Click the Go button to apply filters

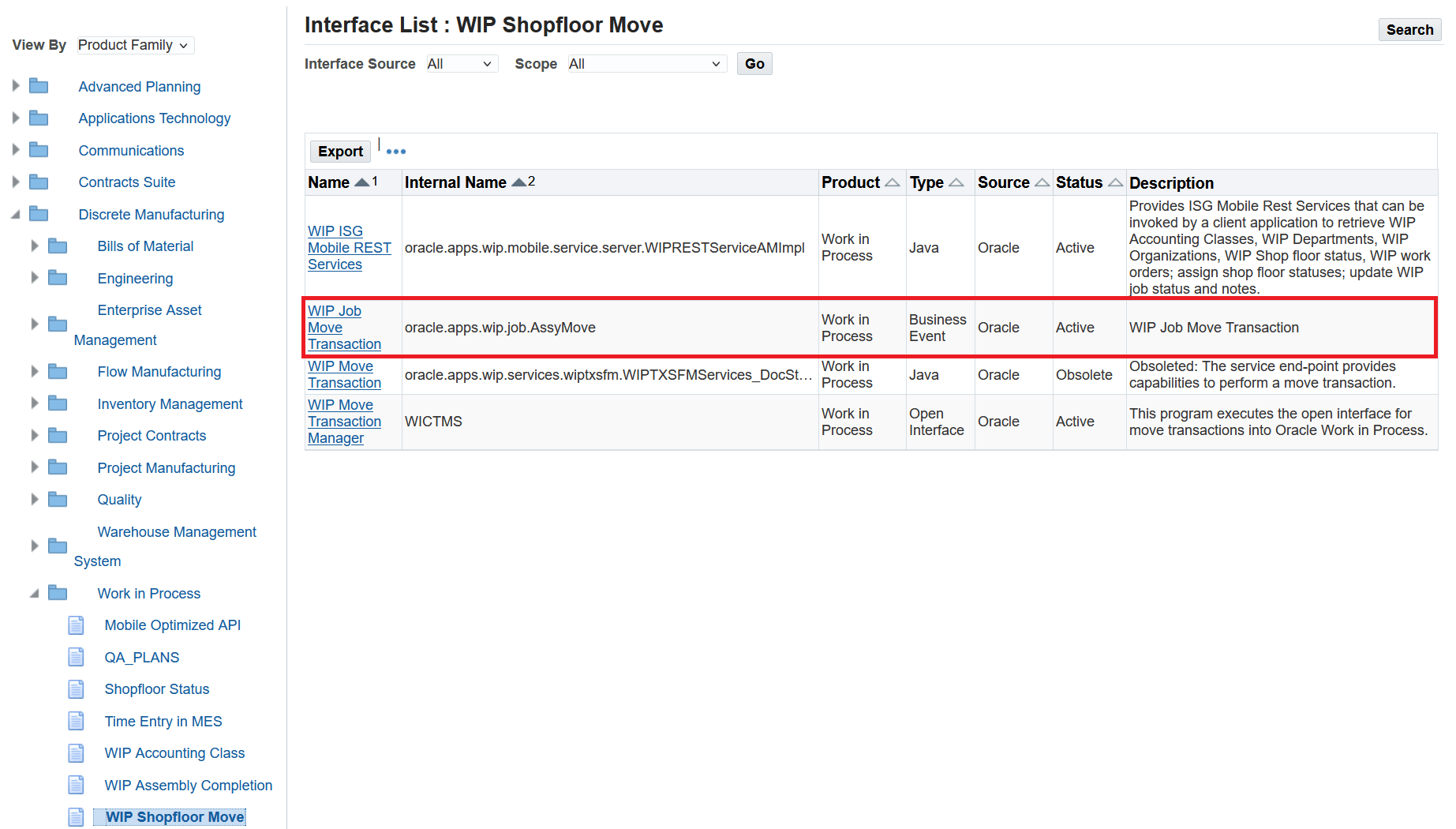tap(754, 63)
